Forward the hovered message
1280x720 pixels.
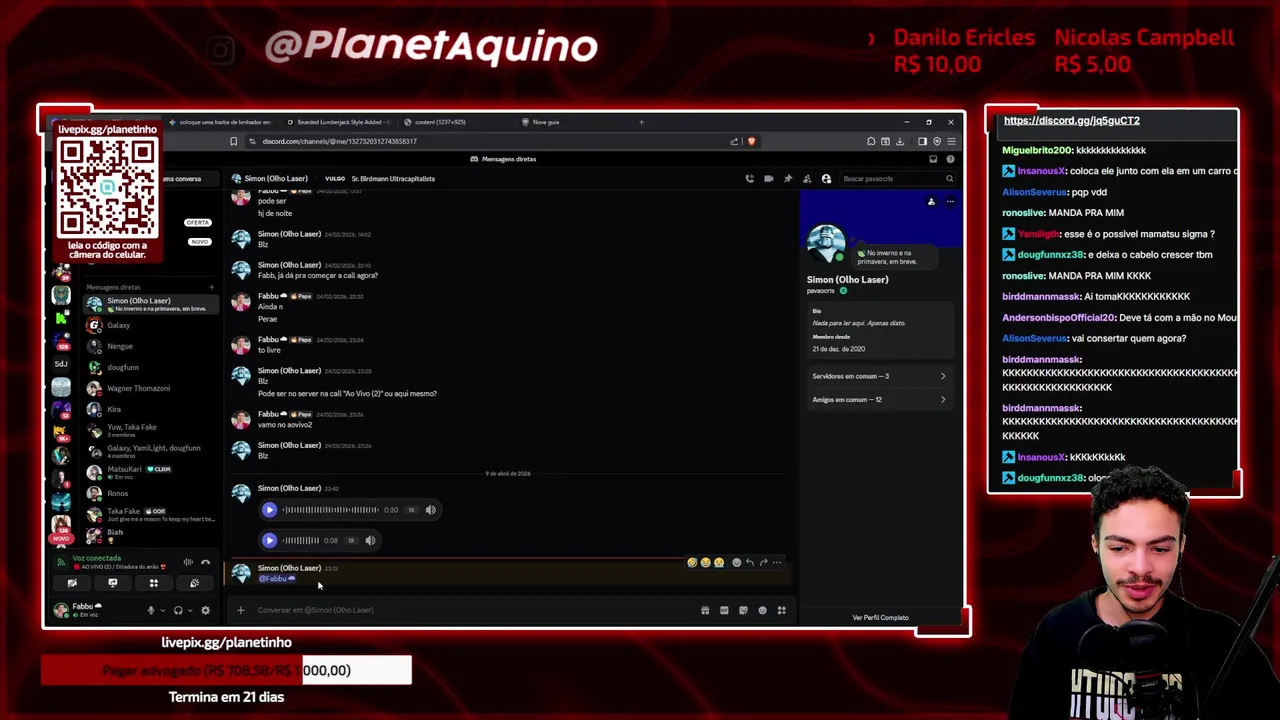click(763, 563)
